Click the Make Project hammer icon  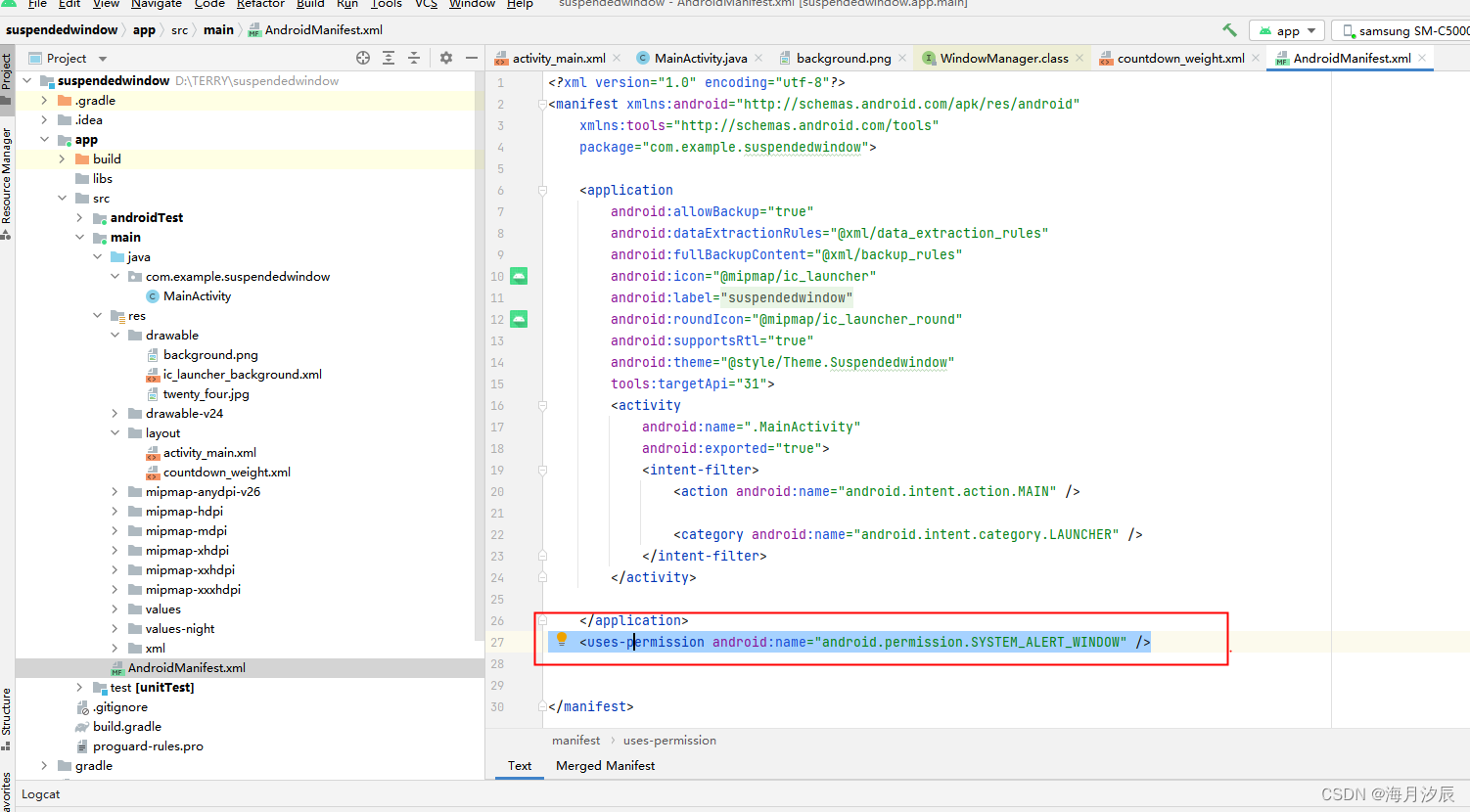1229,30
